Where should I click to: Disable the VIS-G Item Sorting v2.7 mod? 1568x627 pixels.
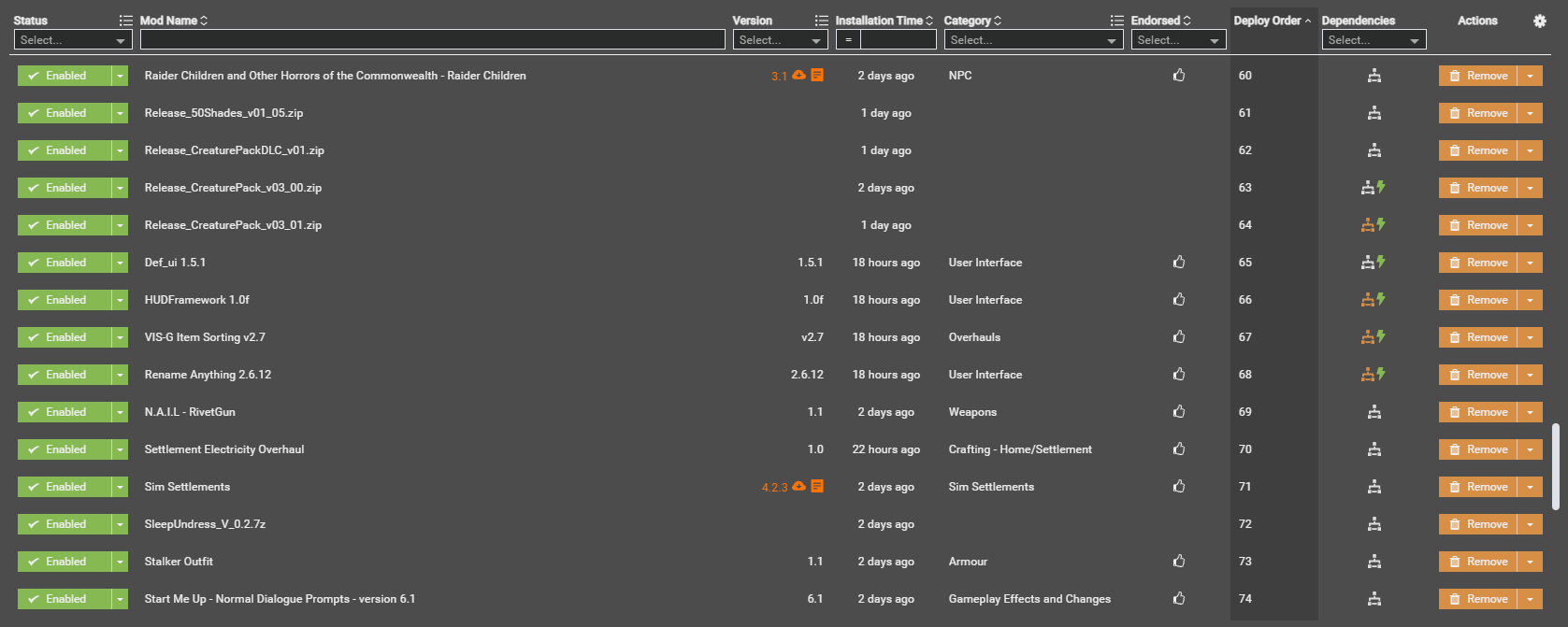coord(65,337)
